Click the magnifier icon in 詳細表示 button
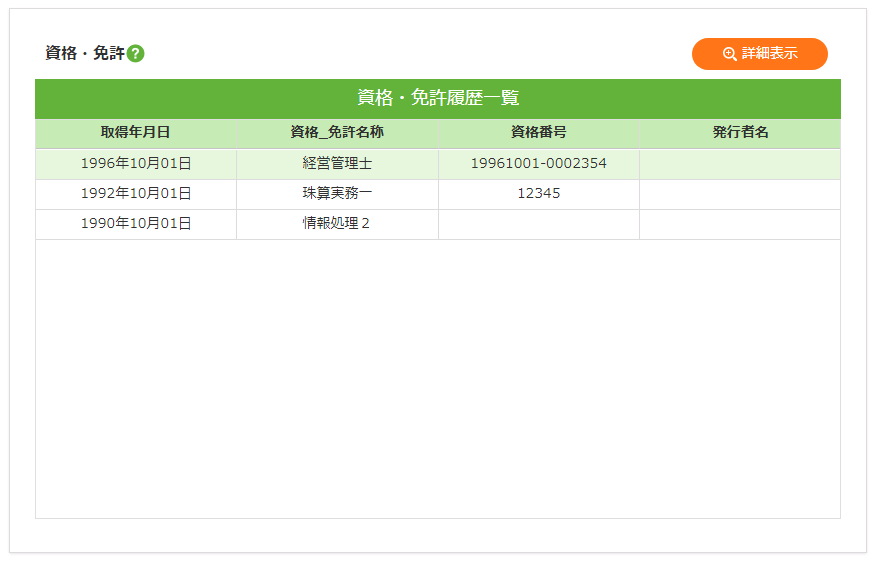The height and width of the screenshot is (563, 875). 730,54
